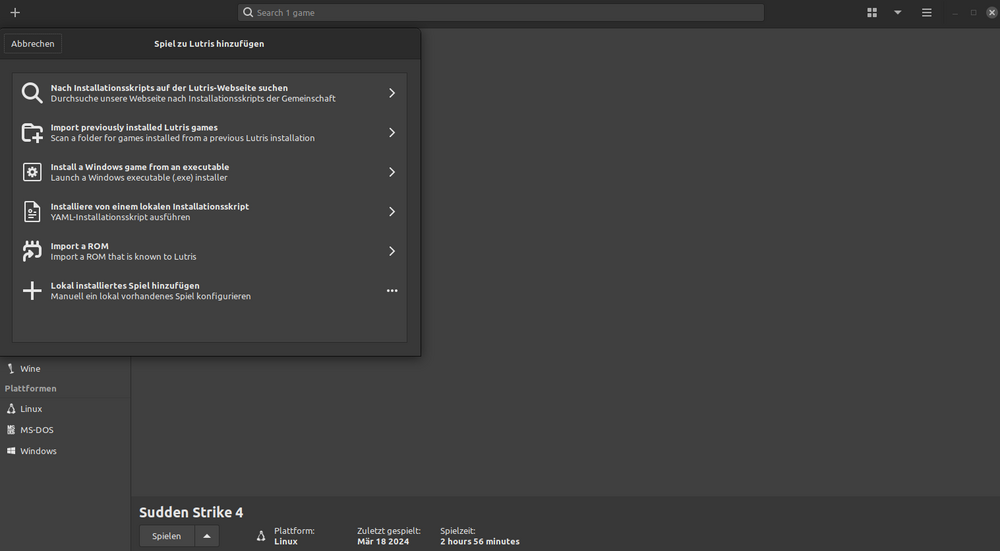Select 'Import previously installed Lutris games'

pos(134,128)
